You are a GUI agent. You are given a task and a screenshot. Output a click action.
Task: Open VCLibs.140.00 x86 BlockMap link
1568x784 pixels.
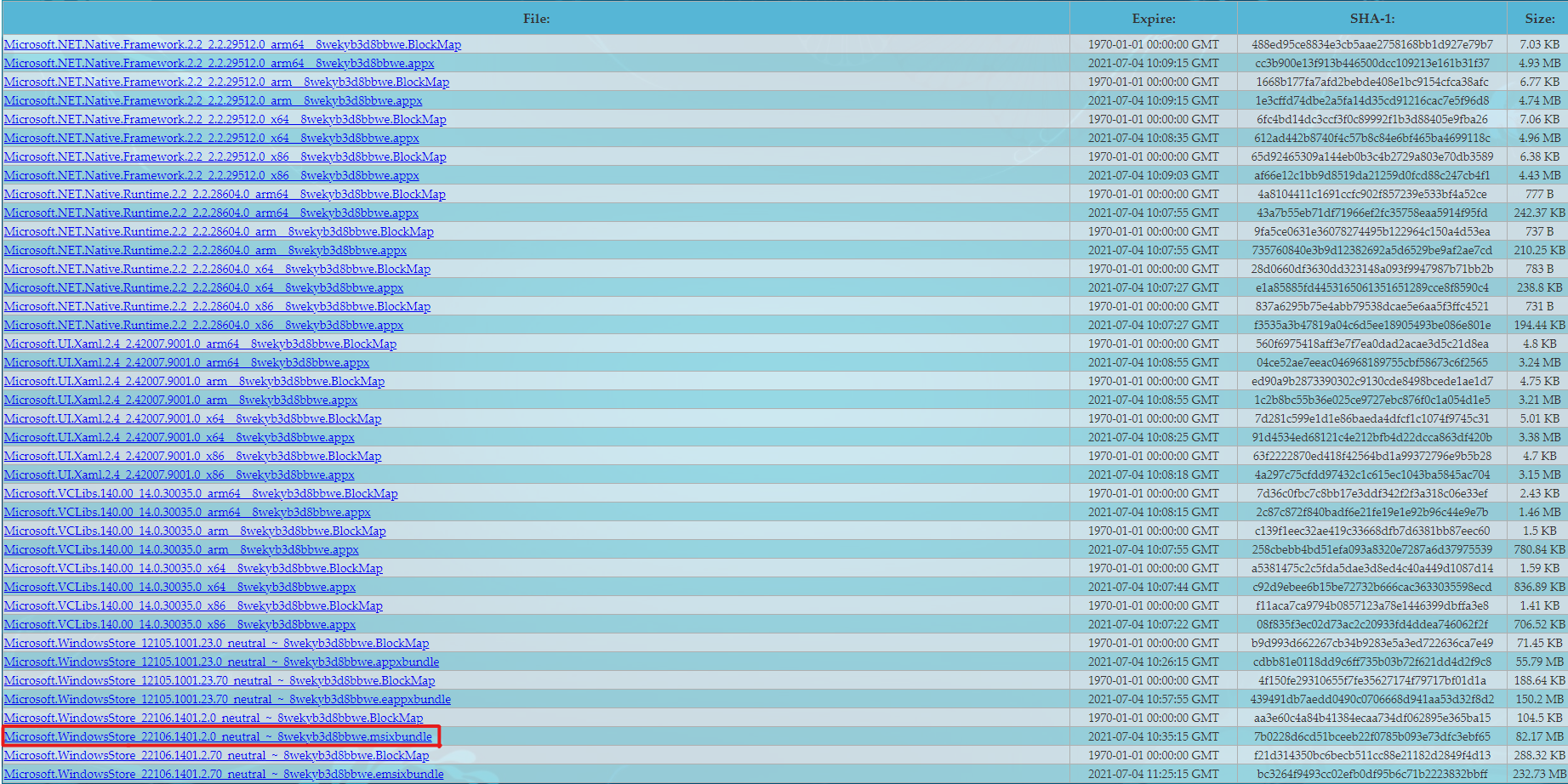[193, 605]
